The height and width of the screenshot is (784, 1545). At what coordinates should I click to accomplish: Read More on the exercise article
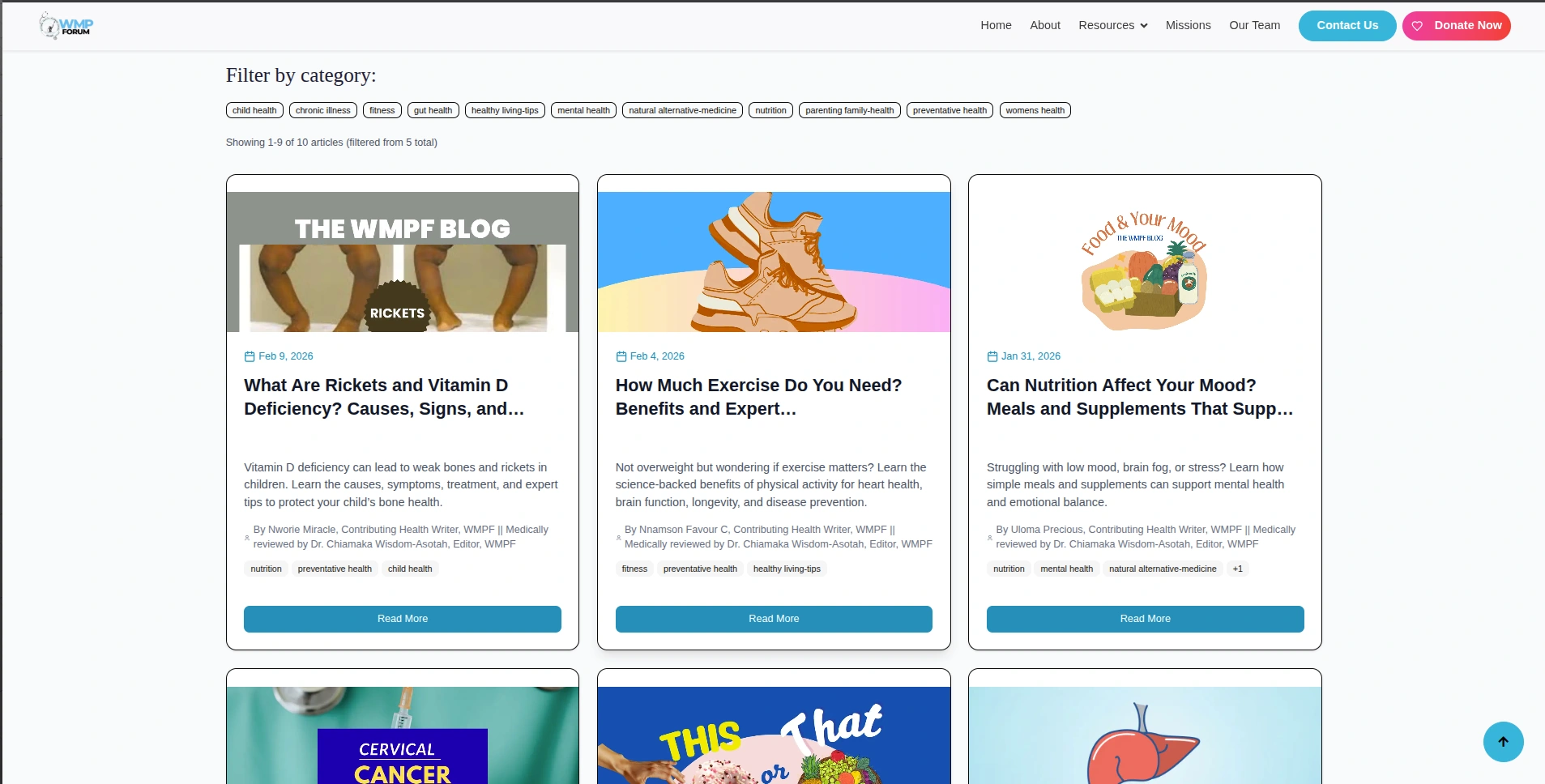(774, 619)
